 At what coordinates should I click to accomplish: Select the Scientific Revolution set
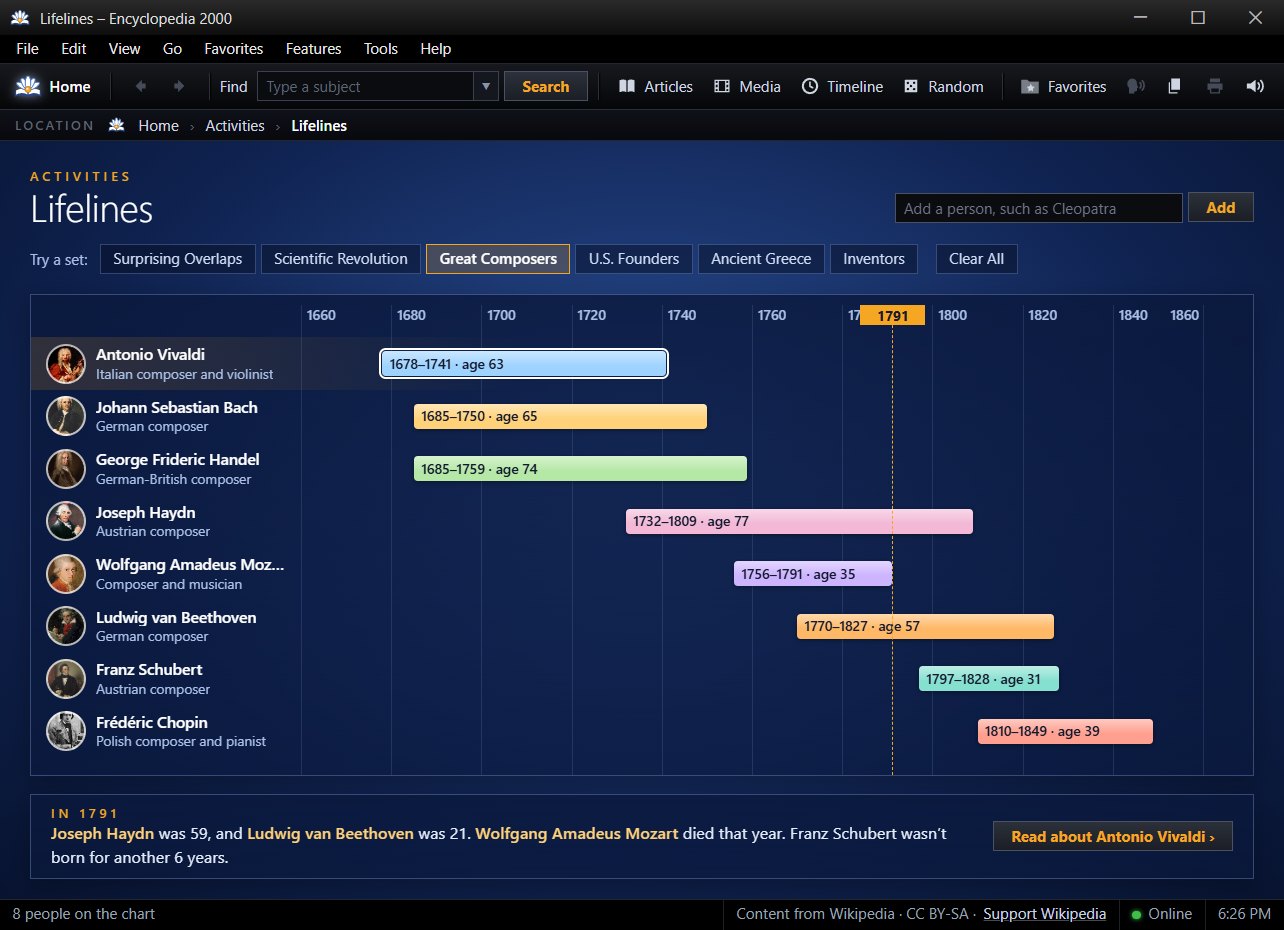[341, 259]
